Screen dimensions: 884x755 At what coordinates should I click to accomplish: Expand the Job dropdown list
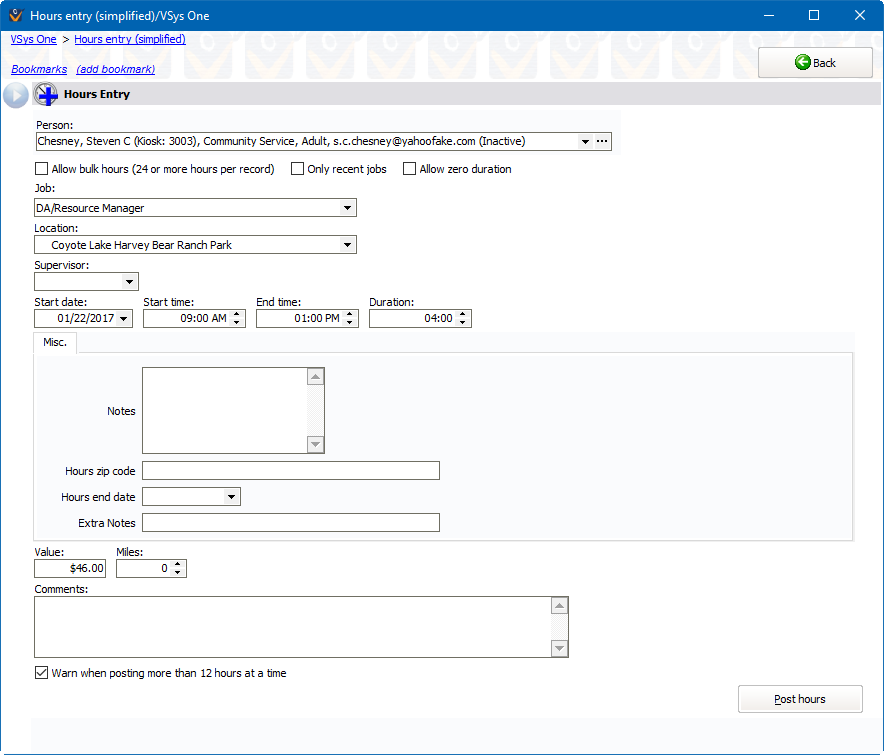click(347, 208)
